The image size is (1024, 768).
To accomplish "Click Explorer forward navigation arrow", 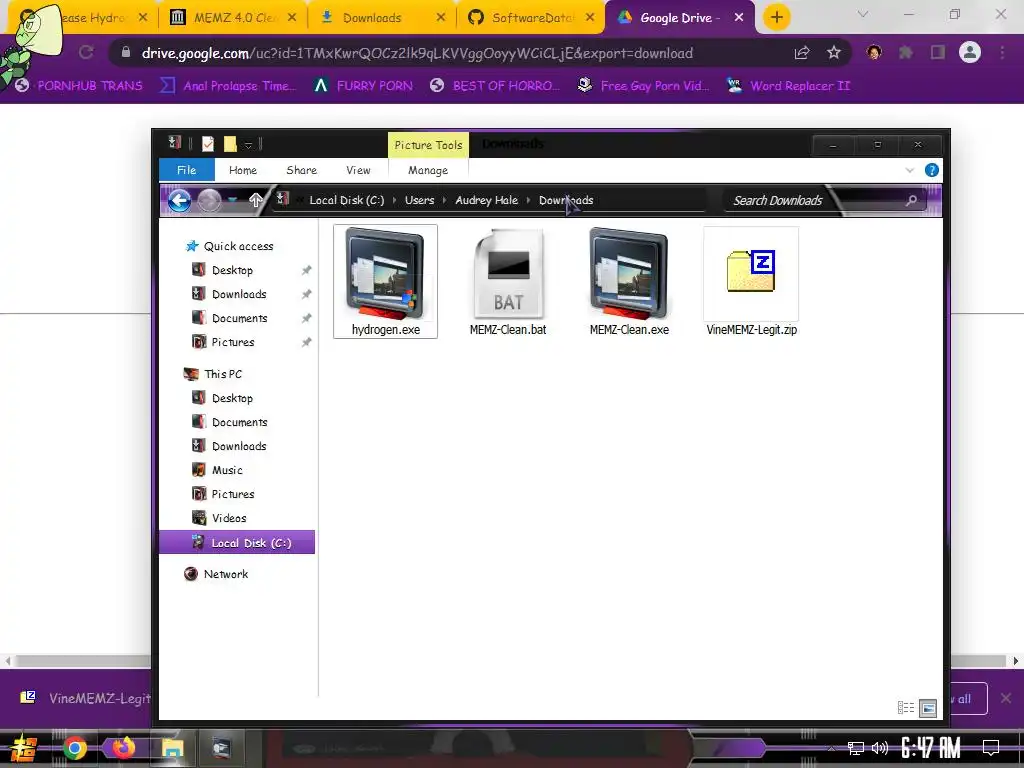I will (209, 200).
